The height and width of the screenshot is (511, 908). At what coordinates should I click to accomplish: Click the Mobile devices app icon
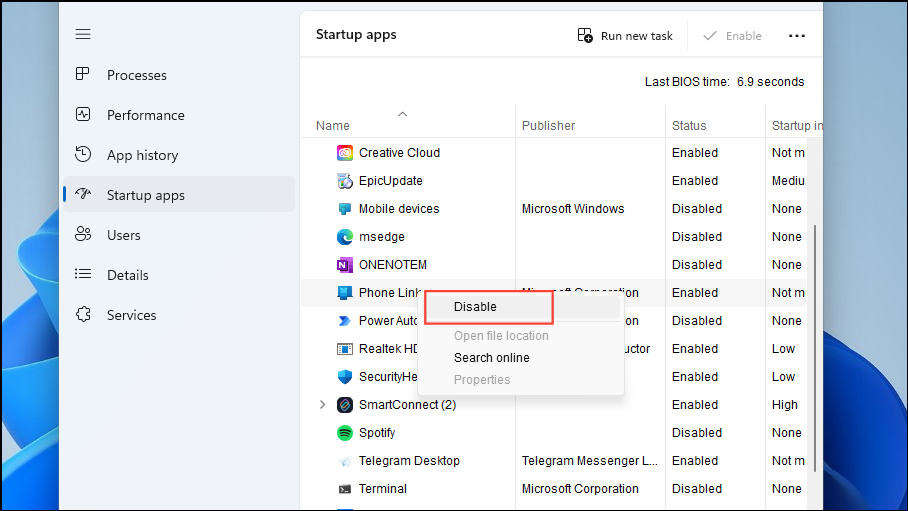pyautogui.click(x=345, y=209)
